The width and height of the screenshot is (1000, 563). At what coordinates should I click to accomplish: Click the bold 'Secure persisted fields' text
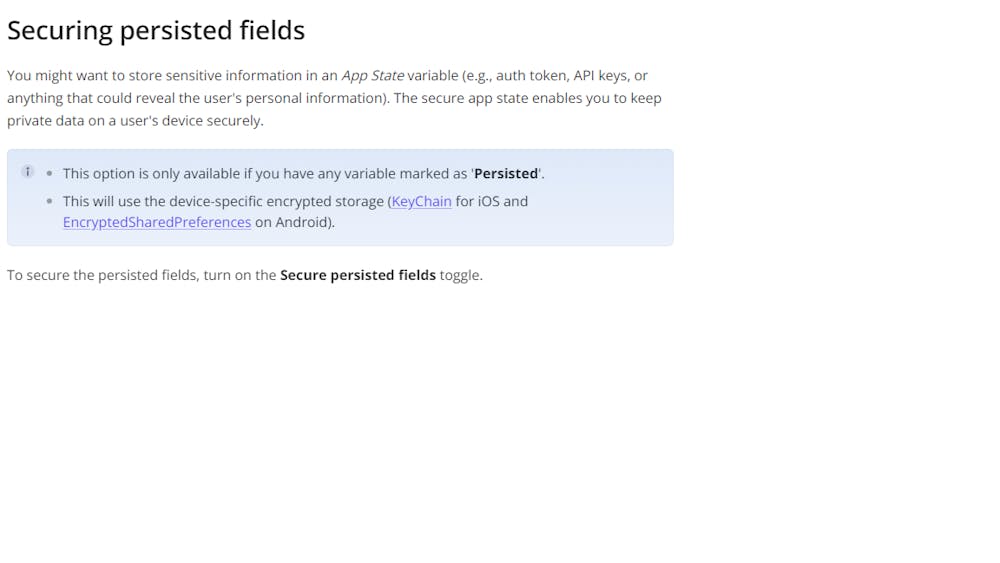pos(358,275)
